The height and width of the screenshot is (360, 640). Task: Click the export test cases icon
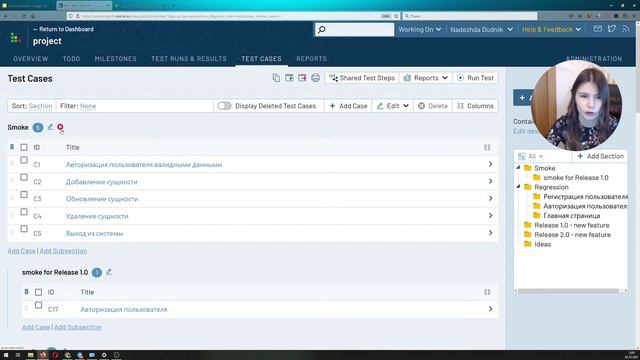(302, 78)
